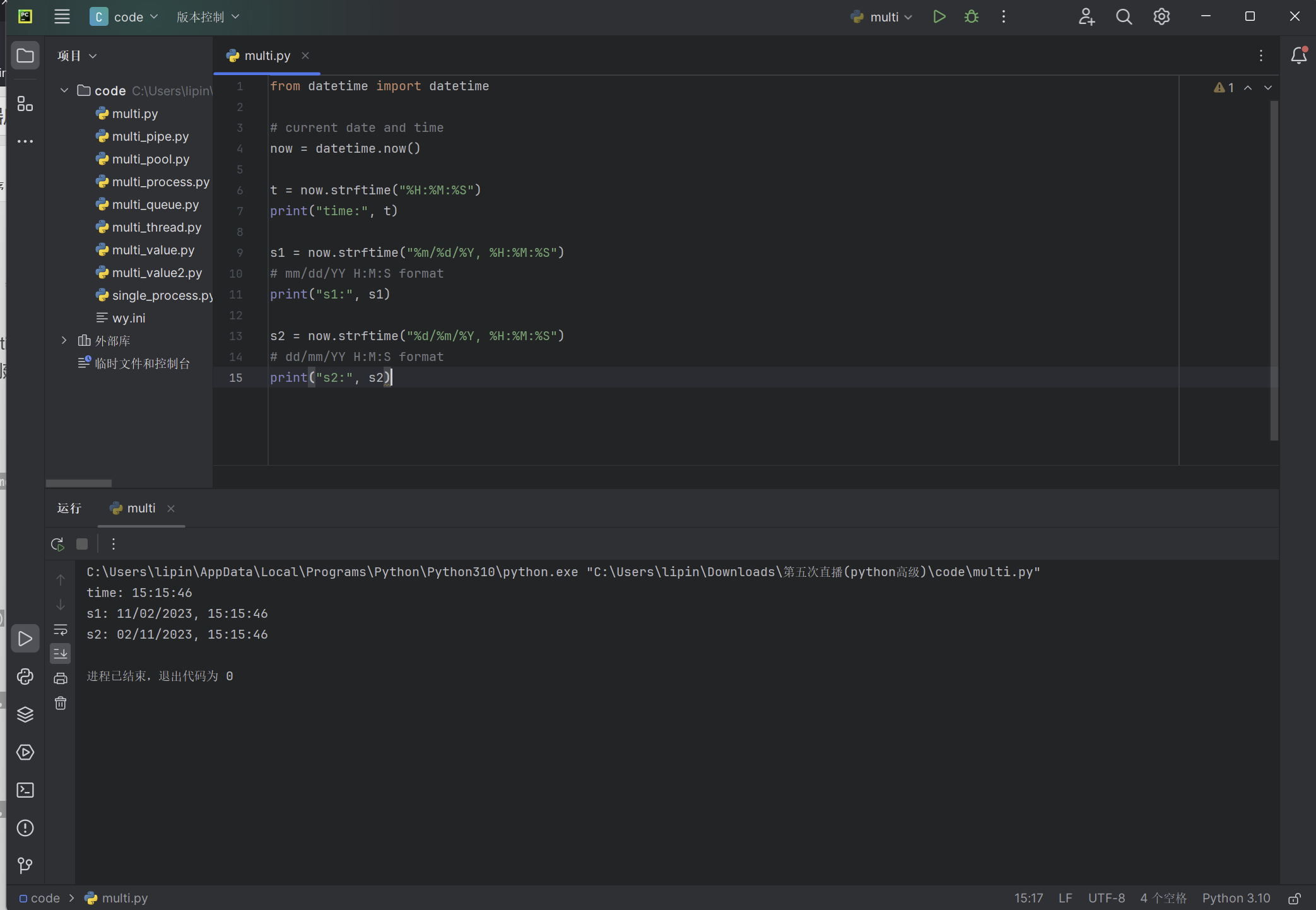This screenshot has width=1316, height=910.
Task: Open the Git tool window
Action: (x=25, y=865)
